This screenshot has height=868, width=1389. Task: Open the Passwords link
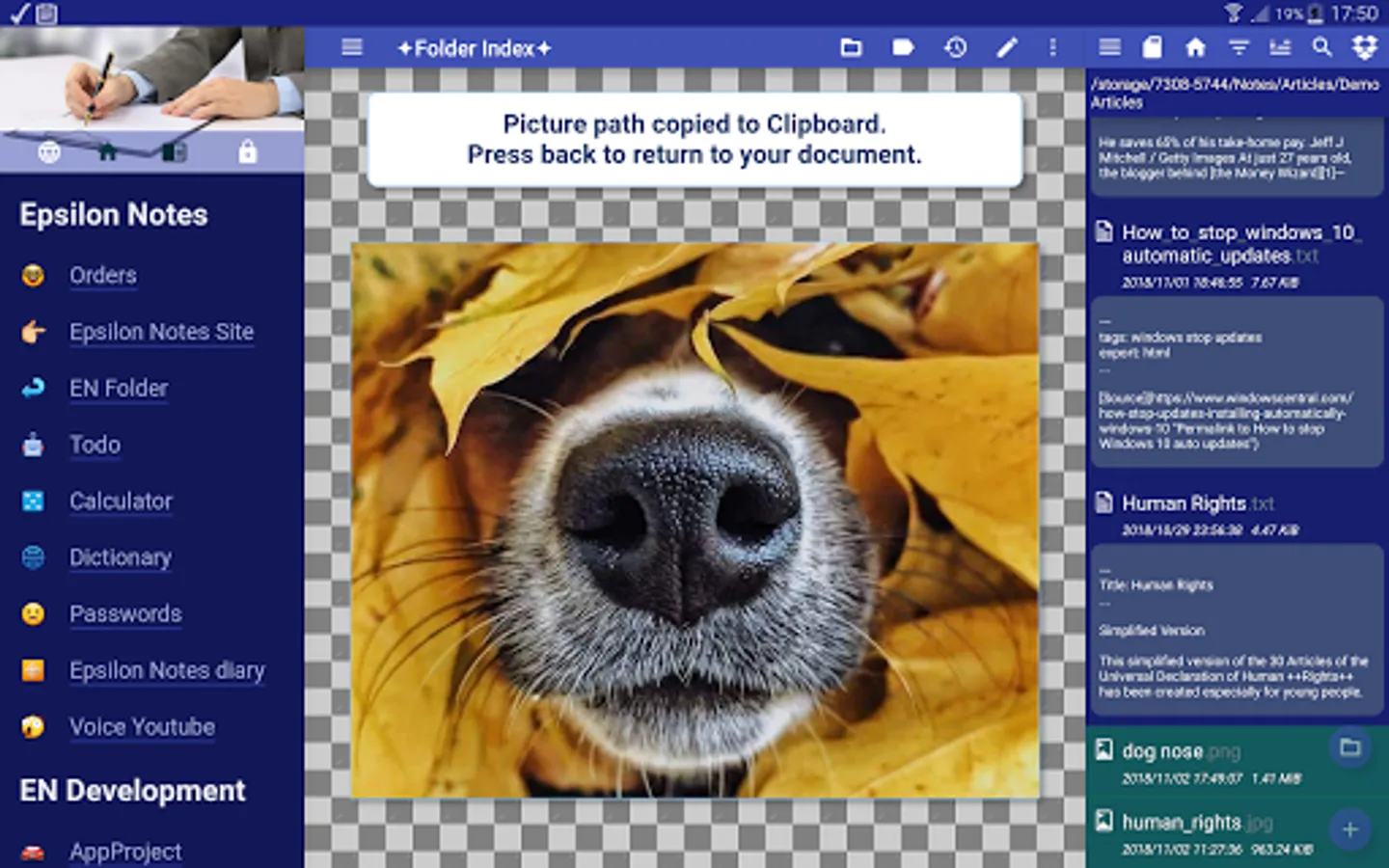125,614
